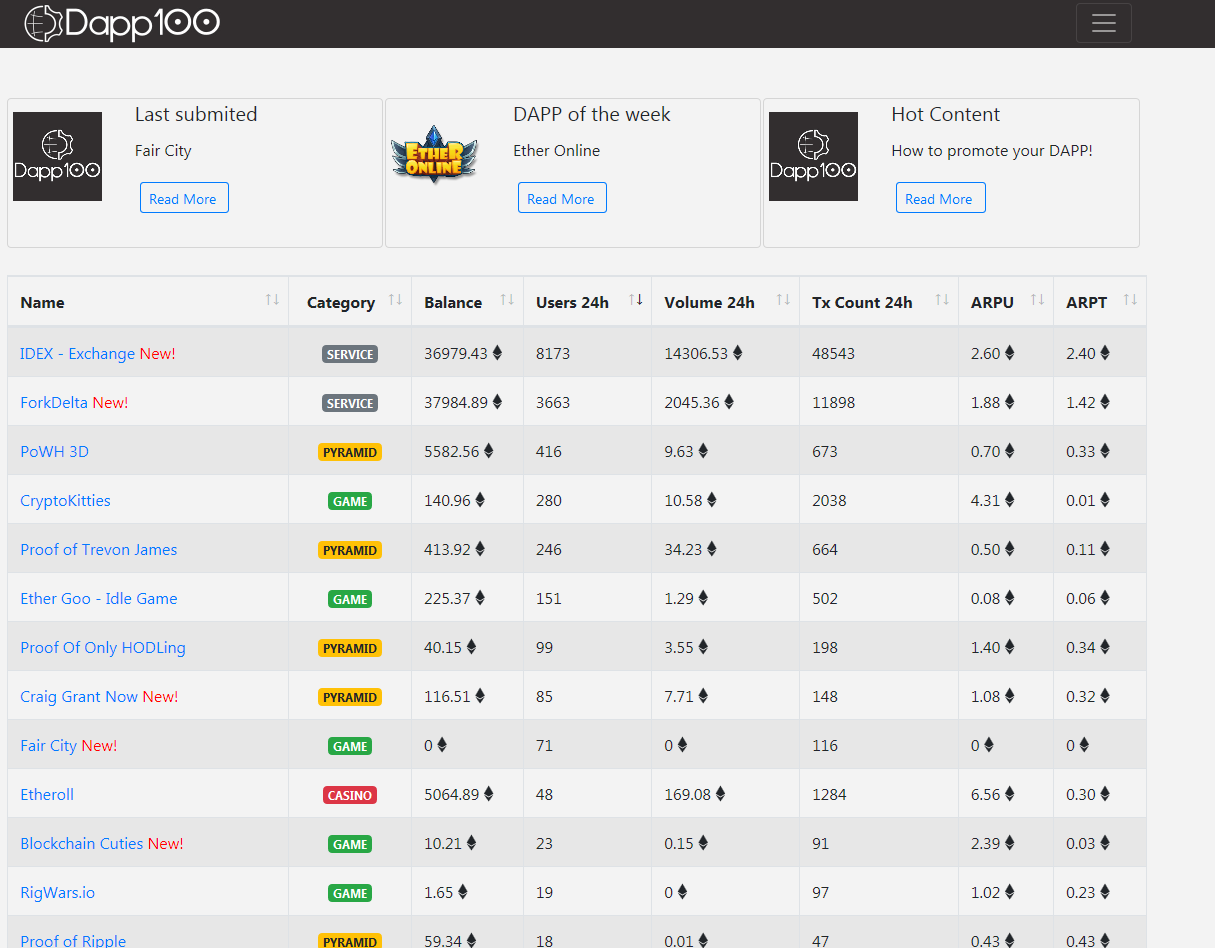Click the Dapp100 thumbnail in Hot Content card
The height and width of the screenshot is (948, 1215).
pos(813,156)
